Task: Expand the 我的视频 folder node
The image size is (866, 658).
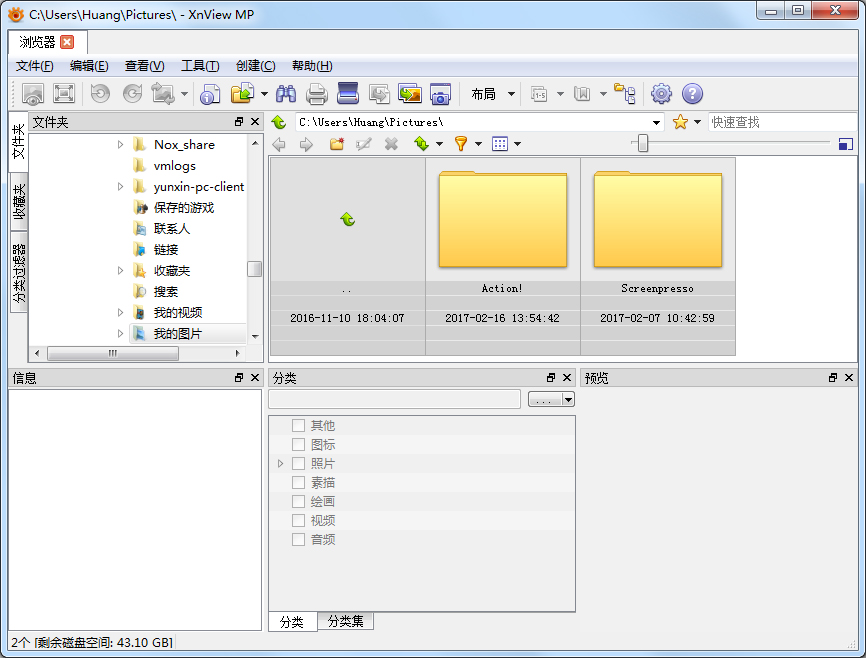Action: click(120, 313)
